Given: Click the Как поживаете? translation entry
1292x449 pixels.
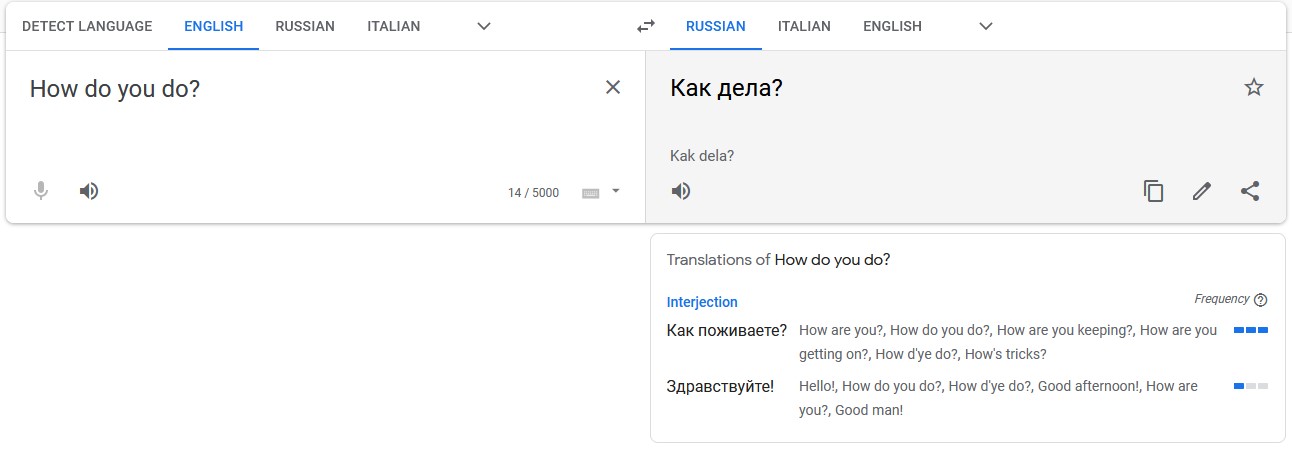Looking at the screenshot, I should tap(727, 331).
